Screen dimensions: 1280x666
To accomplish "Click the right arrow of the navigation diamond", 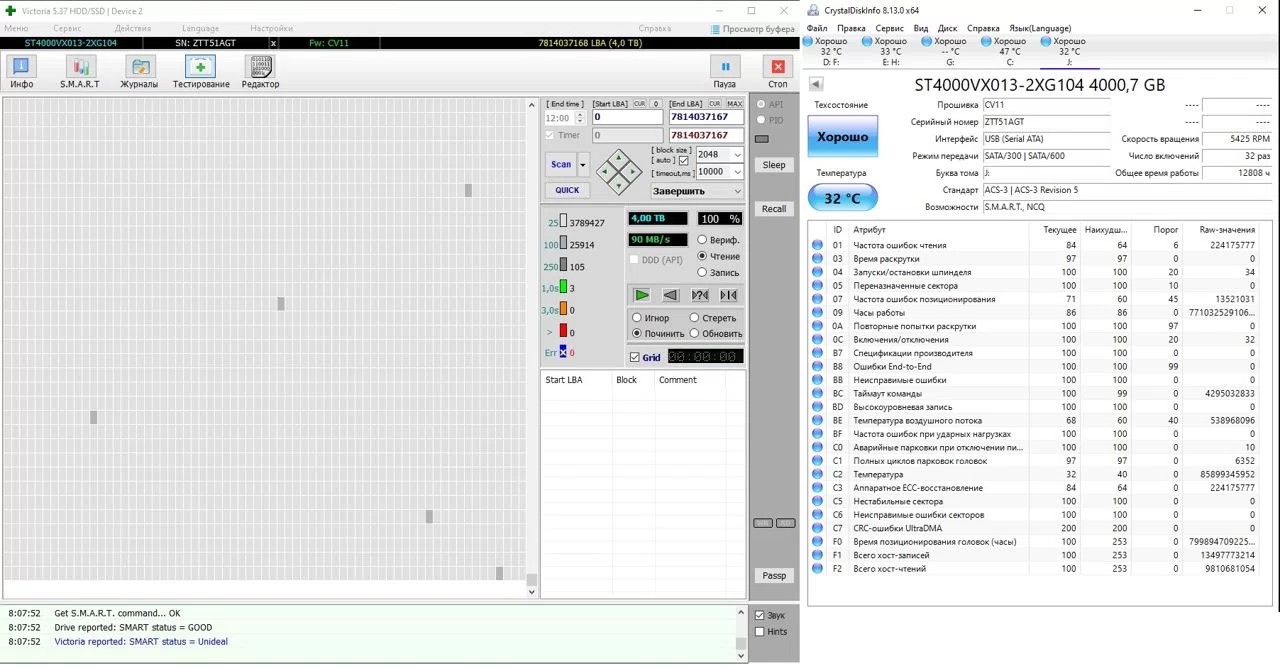I will point(634,171).
